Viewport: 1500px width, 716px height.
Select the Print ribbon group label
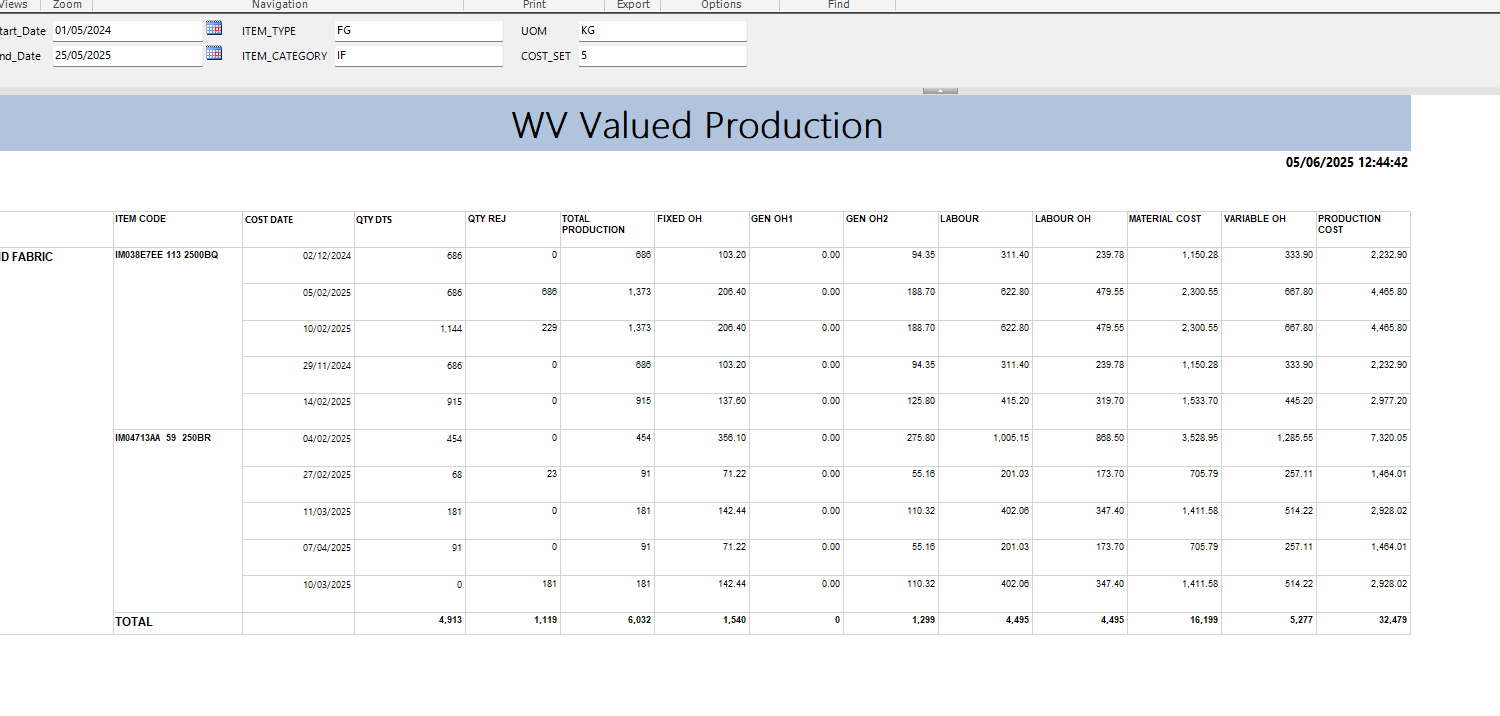tap(535, 5)
